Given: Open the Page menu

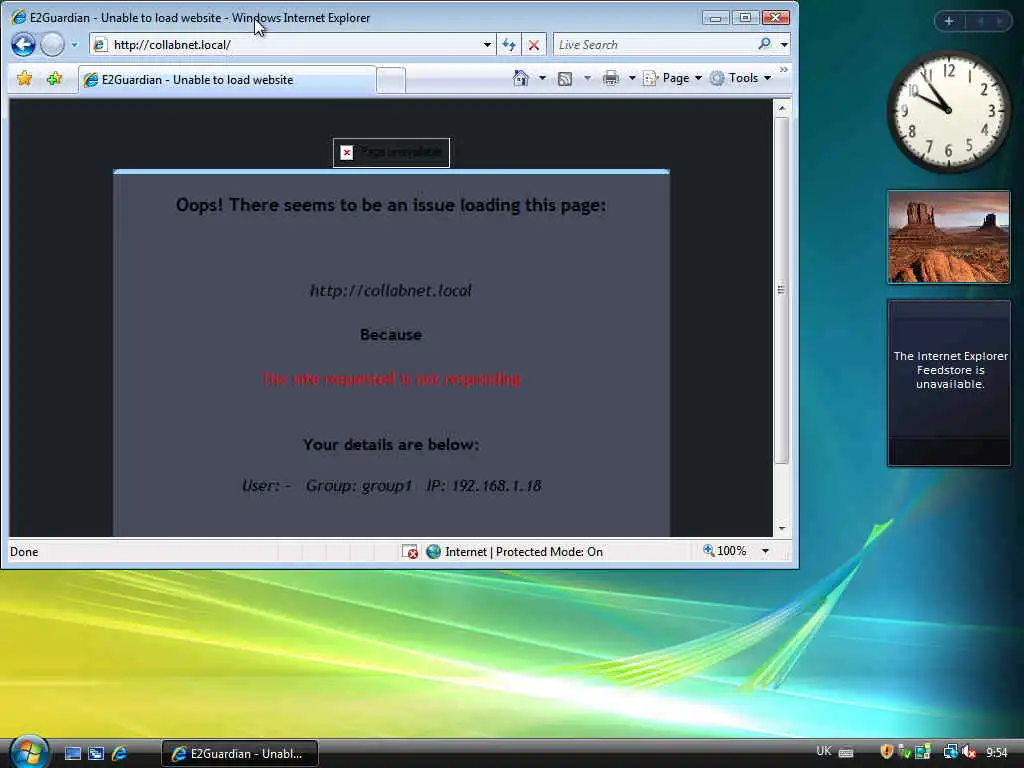Looking at the screenshot, I should coord(673,78).
